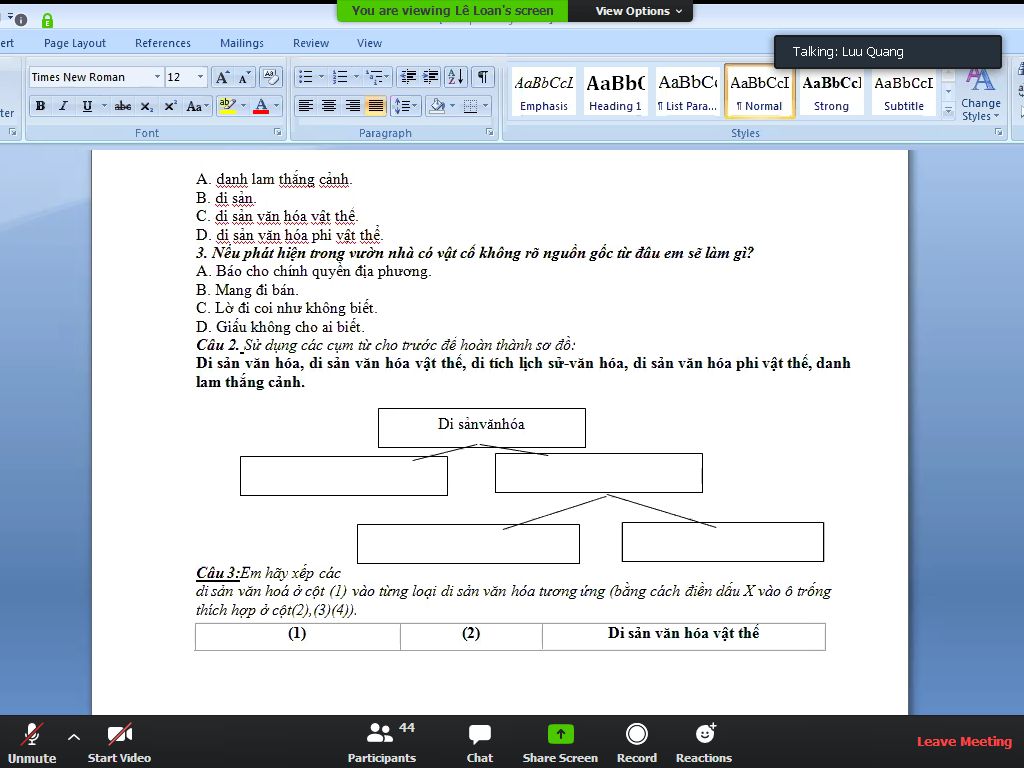This screenshot has height=768, width=1024.
Task: Open Font dialog launcher
Action: 278,132
